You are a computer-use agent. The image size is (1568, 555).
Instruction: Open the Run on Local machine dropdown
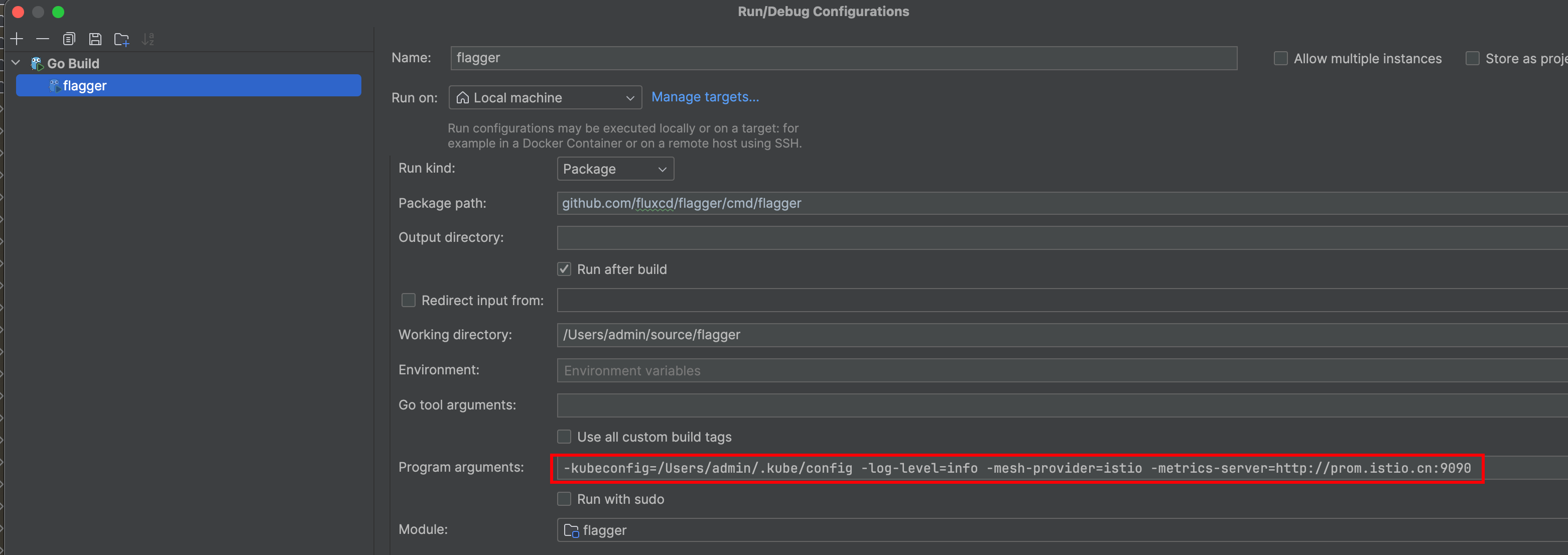545,97
